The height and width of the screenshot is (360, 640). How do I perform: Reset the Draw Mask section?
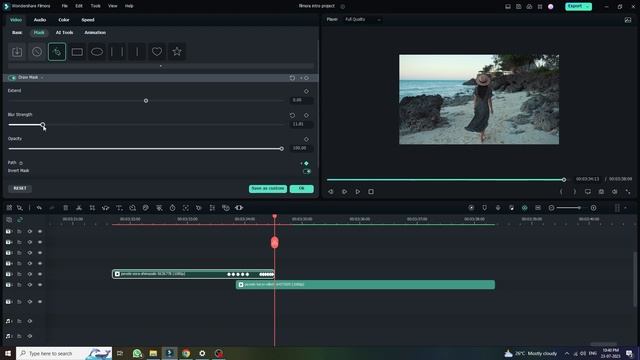(x=292, y=78)
